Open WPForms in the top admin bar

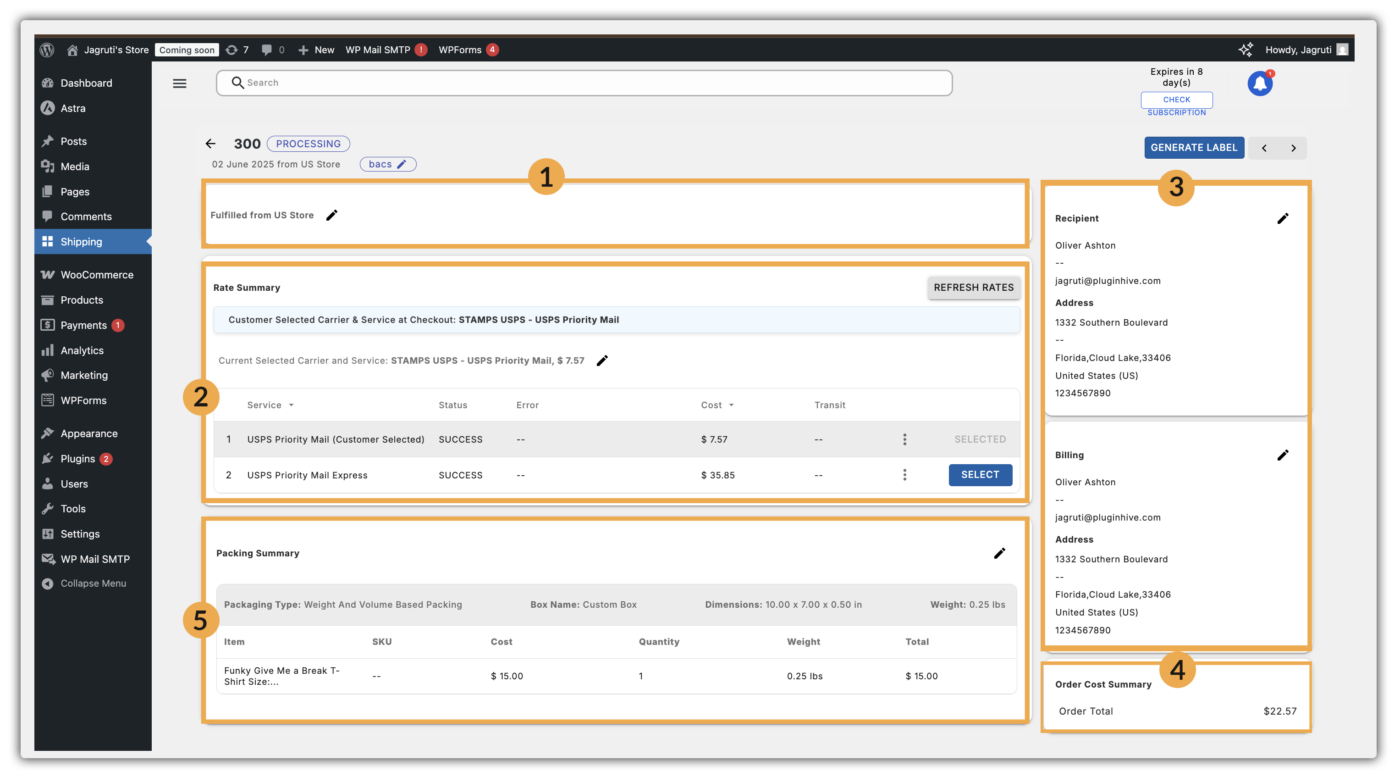pos(468,50)
